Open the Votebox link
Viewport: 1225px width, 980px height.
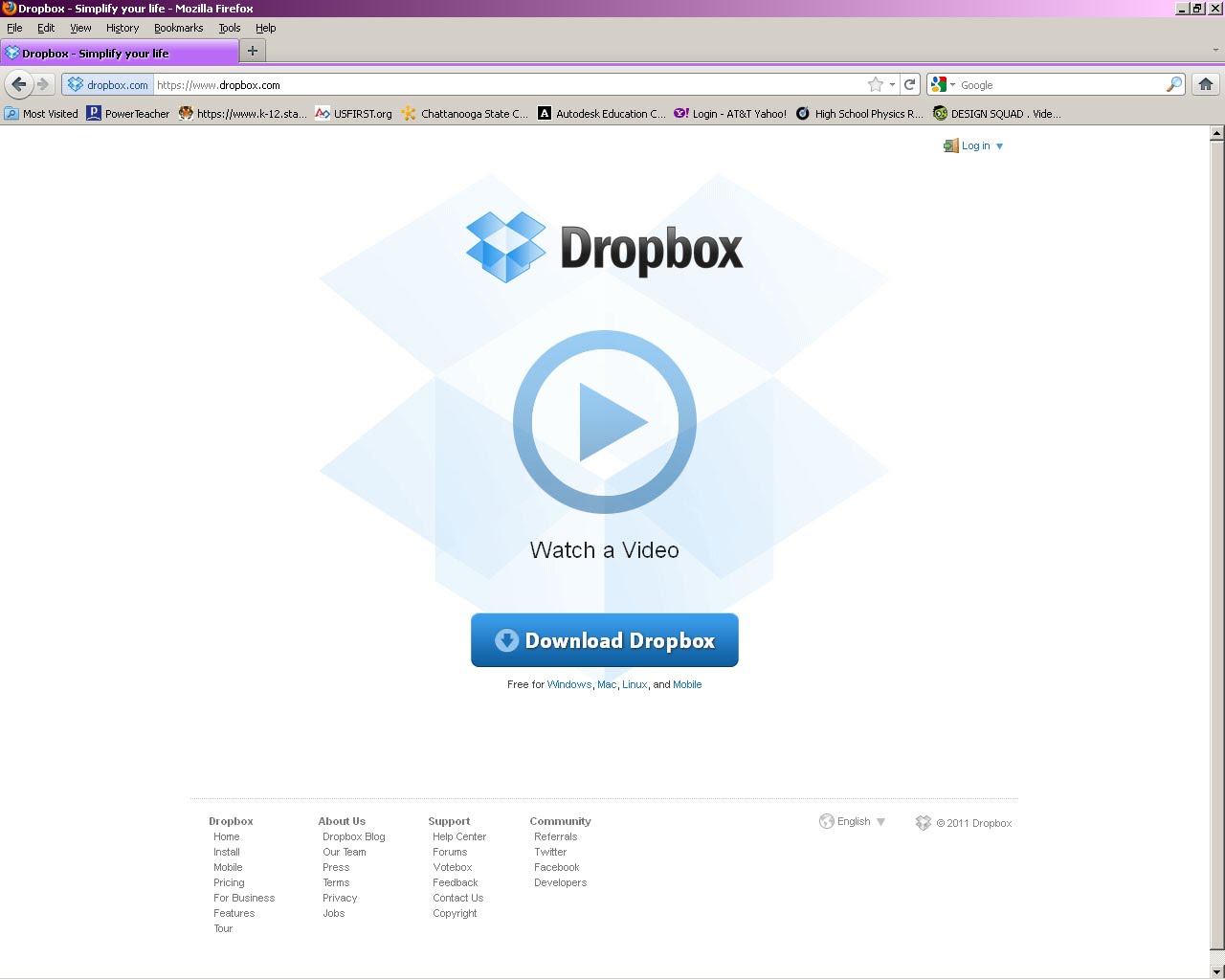[453, 867]
